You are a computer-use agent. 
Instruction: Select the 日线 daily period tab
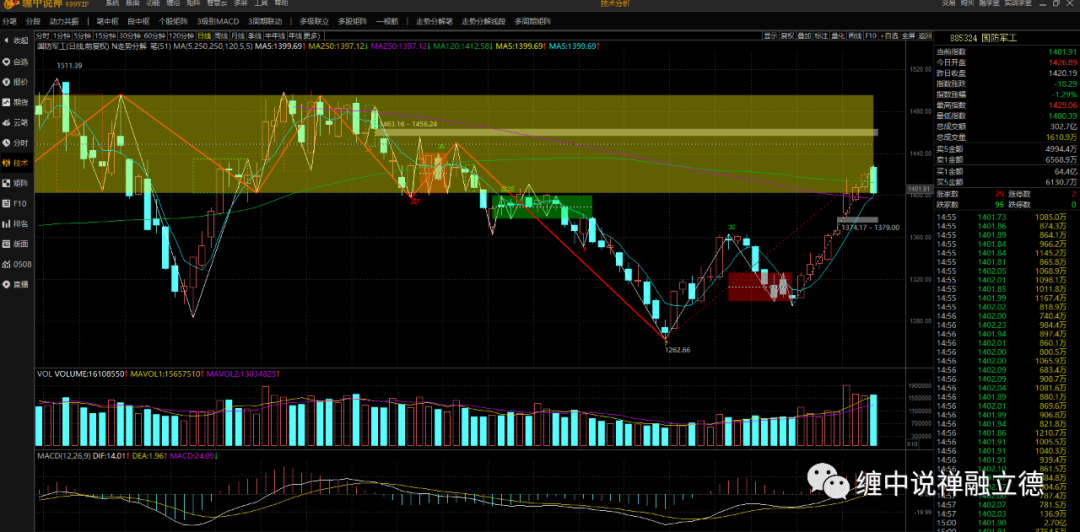204,35
